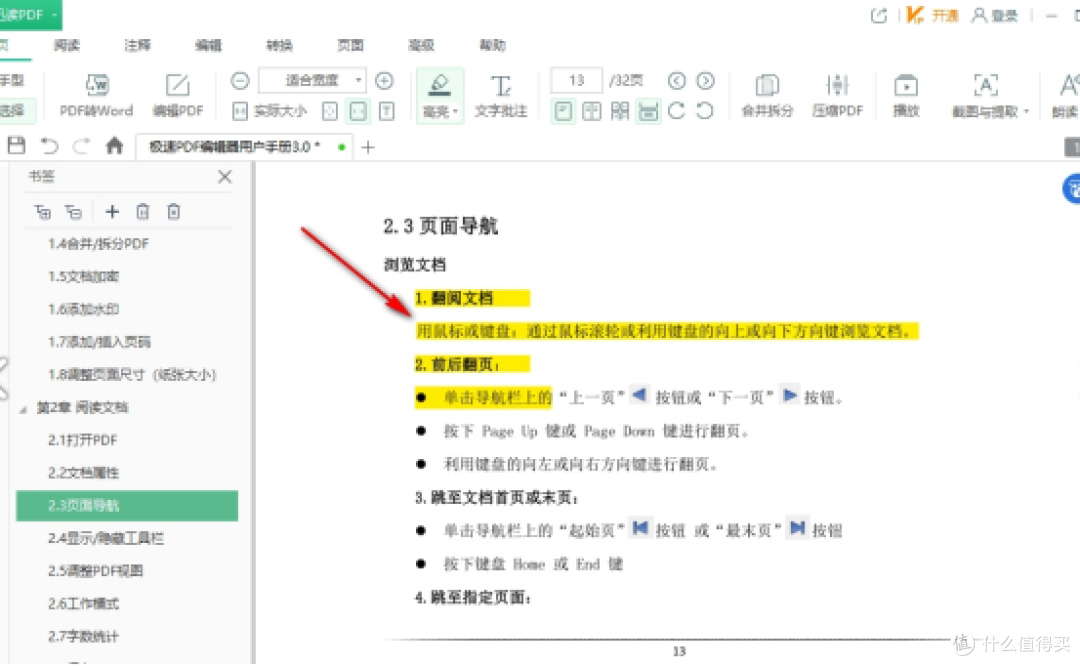Click the save disk icon
1080x666 pixels.
(x=17, y=145)
